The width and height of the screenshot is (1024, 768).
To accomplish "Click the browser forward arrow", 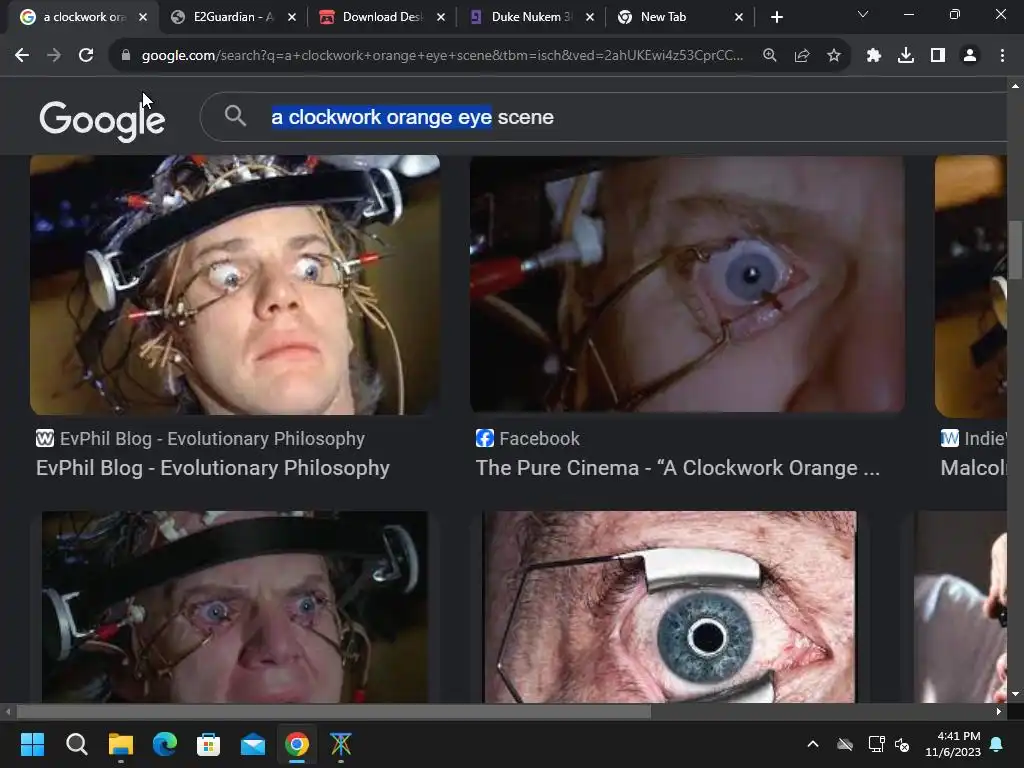I will coord(54,56).
